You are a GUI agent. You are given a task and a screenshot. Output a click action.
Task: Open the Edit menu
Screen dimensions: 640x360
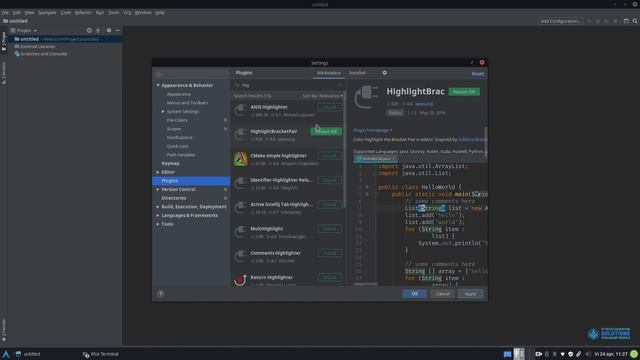pyautogui.click(x=16, y=13)
